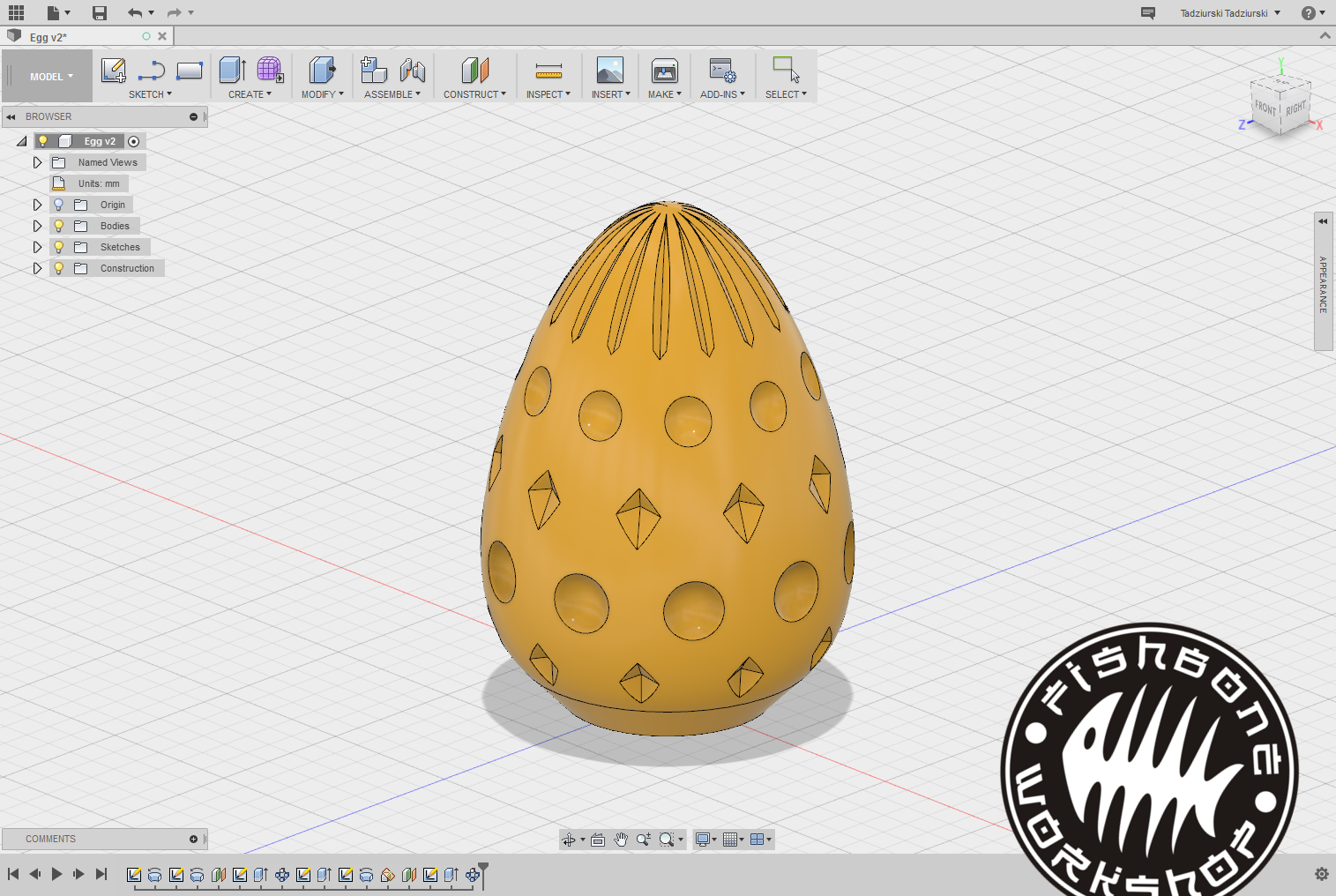
Task: Undo the last action
Action: point(135,12)
